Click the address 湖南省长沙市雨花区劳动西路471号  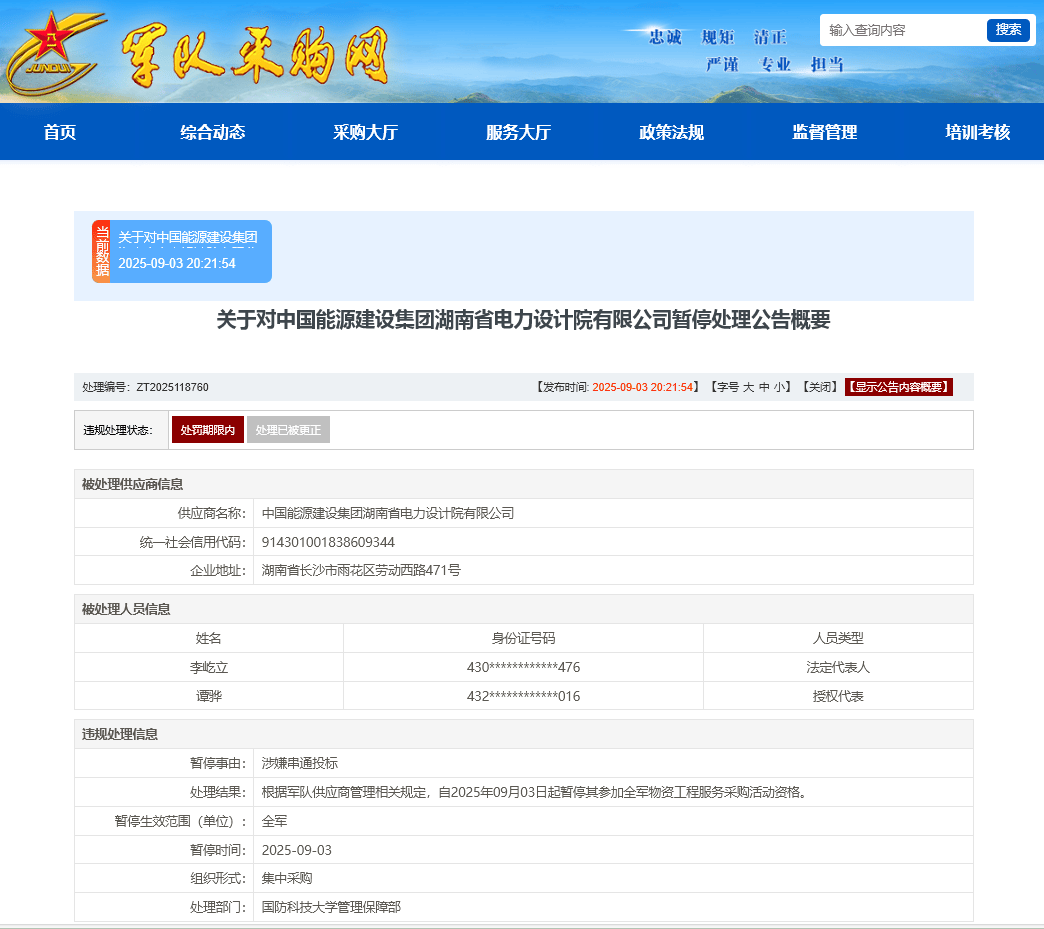pyautogui.click(x=361, y=571)
